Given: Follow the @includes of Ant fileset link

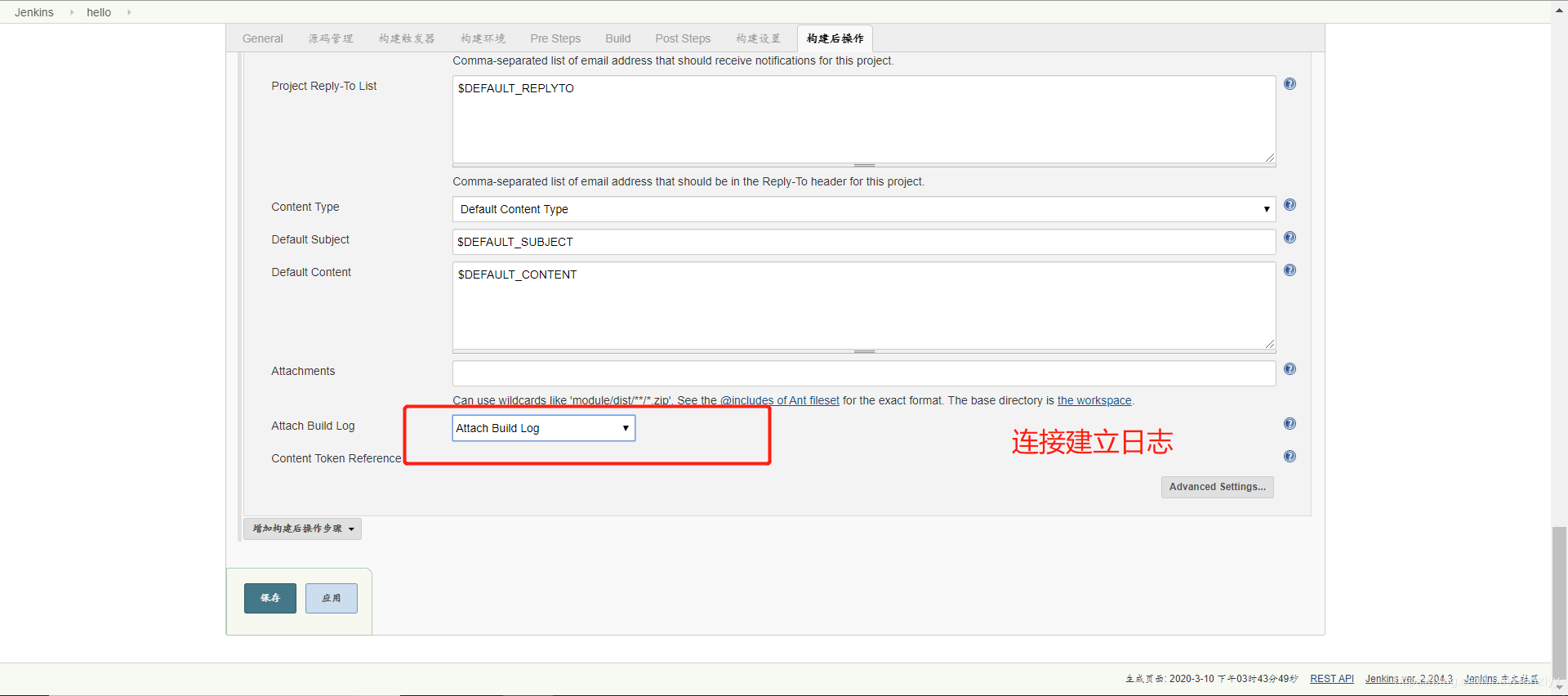Looking at the screenshot, I should [780, 400].
